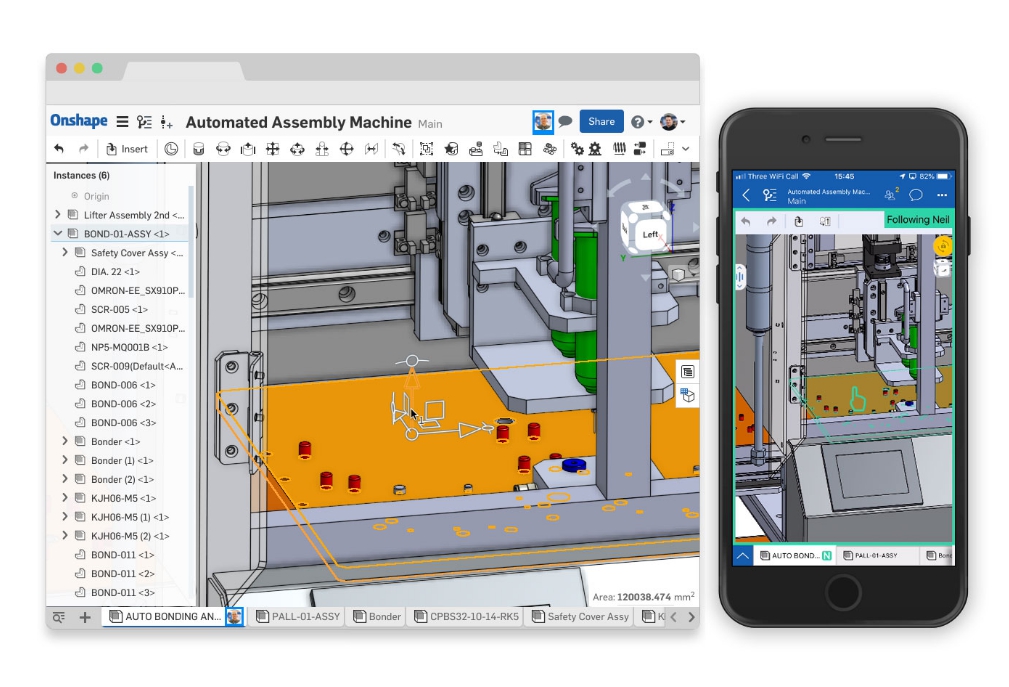Select the Fastened mate tool
The height and width of the screenshot is (687, 1009).
(x=199, y=149)
